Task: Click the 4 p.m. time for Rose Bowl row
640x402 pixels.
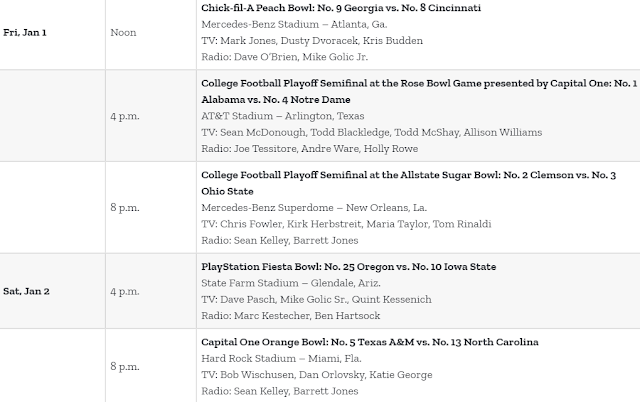Action: (x=125, y=116)
